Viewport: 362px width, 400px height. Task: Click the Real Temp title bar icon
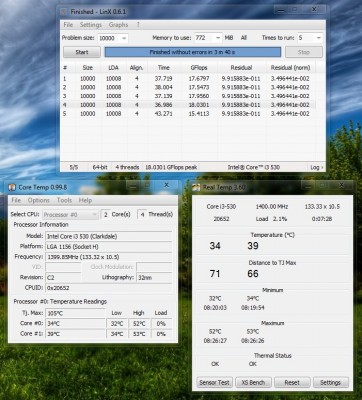196,188
